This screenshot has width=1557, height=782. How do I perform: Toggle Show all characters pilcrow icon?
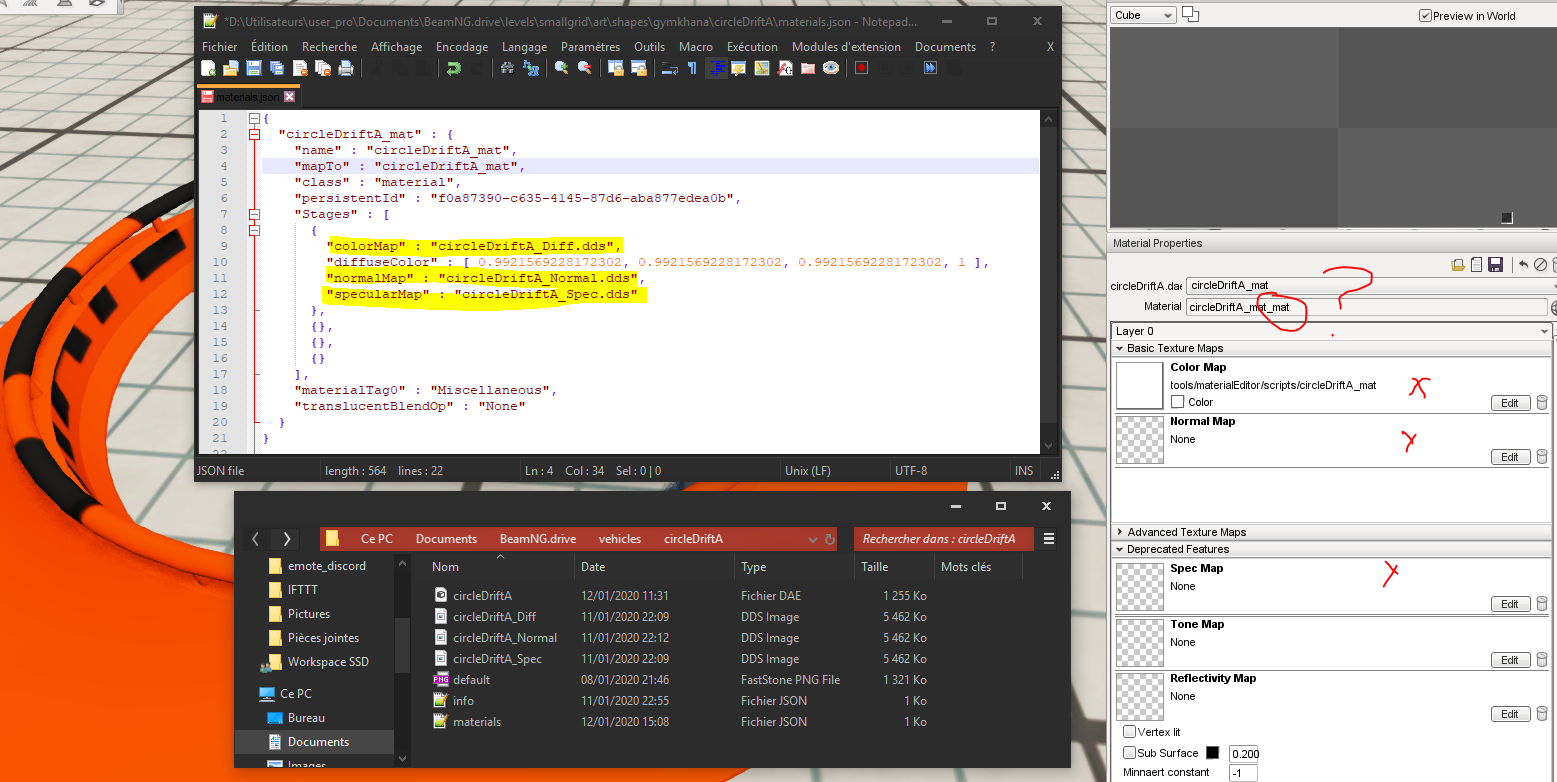point(692,68)
